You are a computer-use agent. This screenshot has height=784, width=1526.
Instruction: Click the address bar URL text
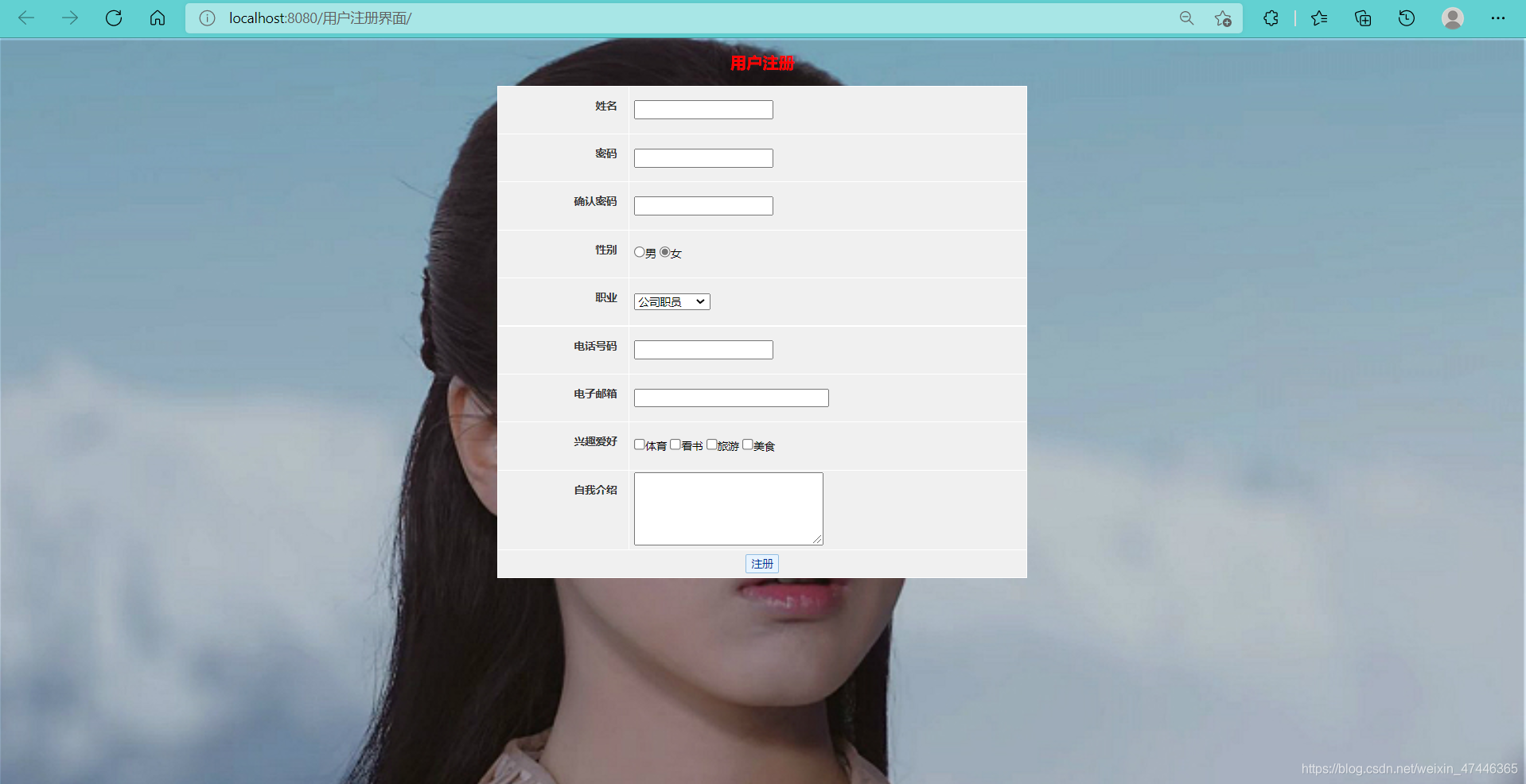[320, 18]
